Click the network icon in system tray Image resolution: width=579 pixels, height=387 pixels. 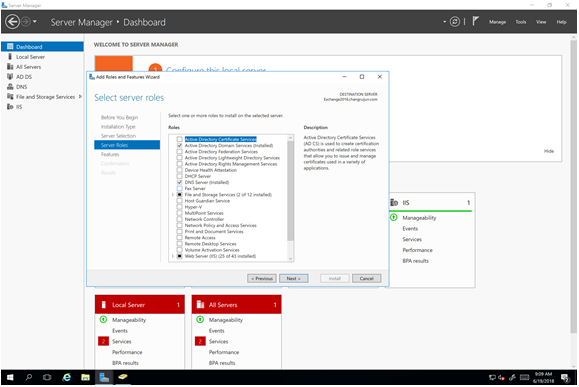pyautogui.click(x=492, y=377)
